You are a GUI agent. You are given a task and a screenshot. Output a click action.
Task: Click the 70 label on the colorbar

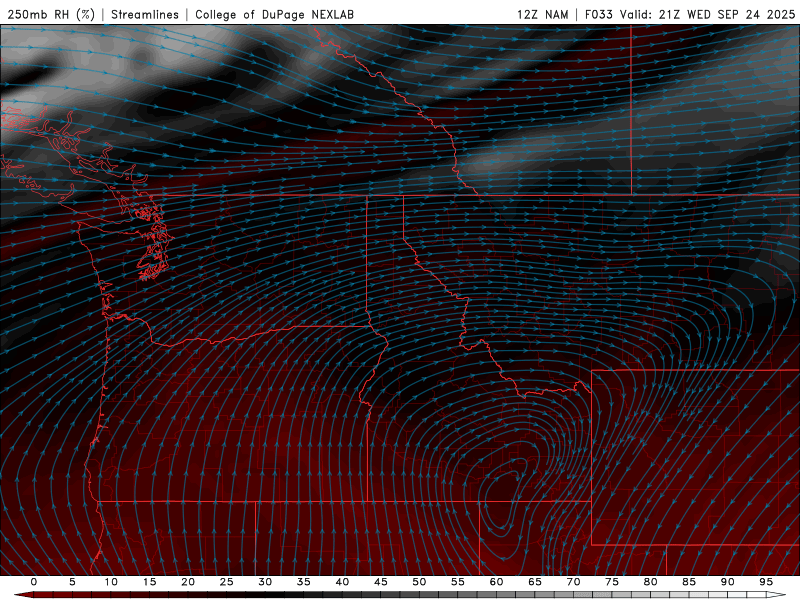(573, 582)
